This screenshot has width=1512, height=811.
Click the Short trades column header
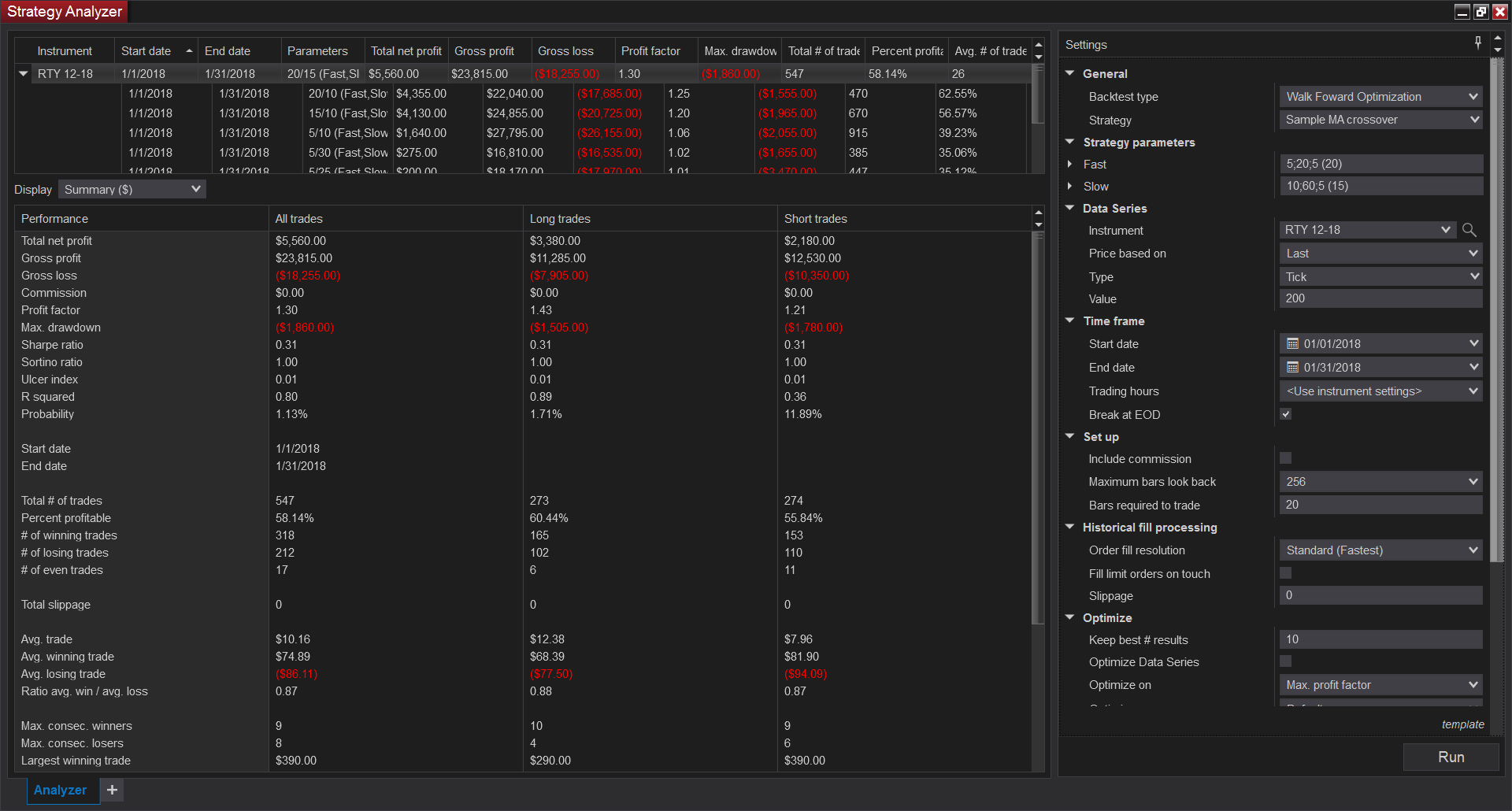904,219
